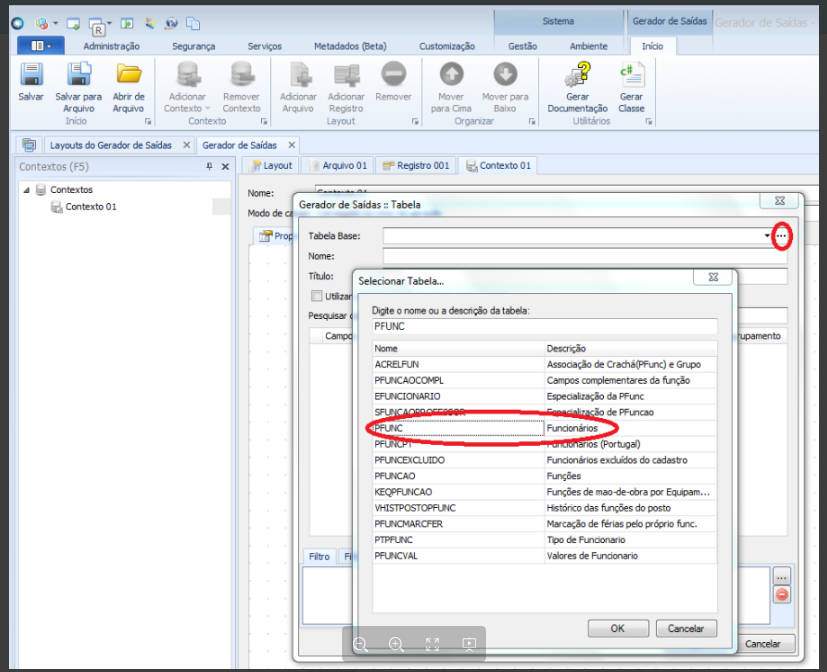827x672 pixels.
Task: Switch to the Layout tab
Action: 271,166
